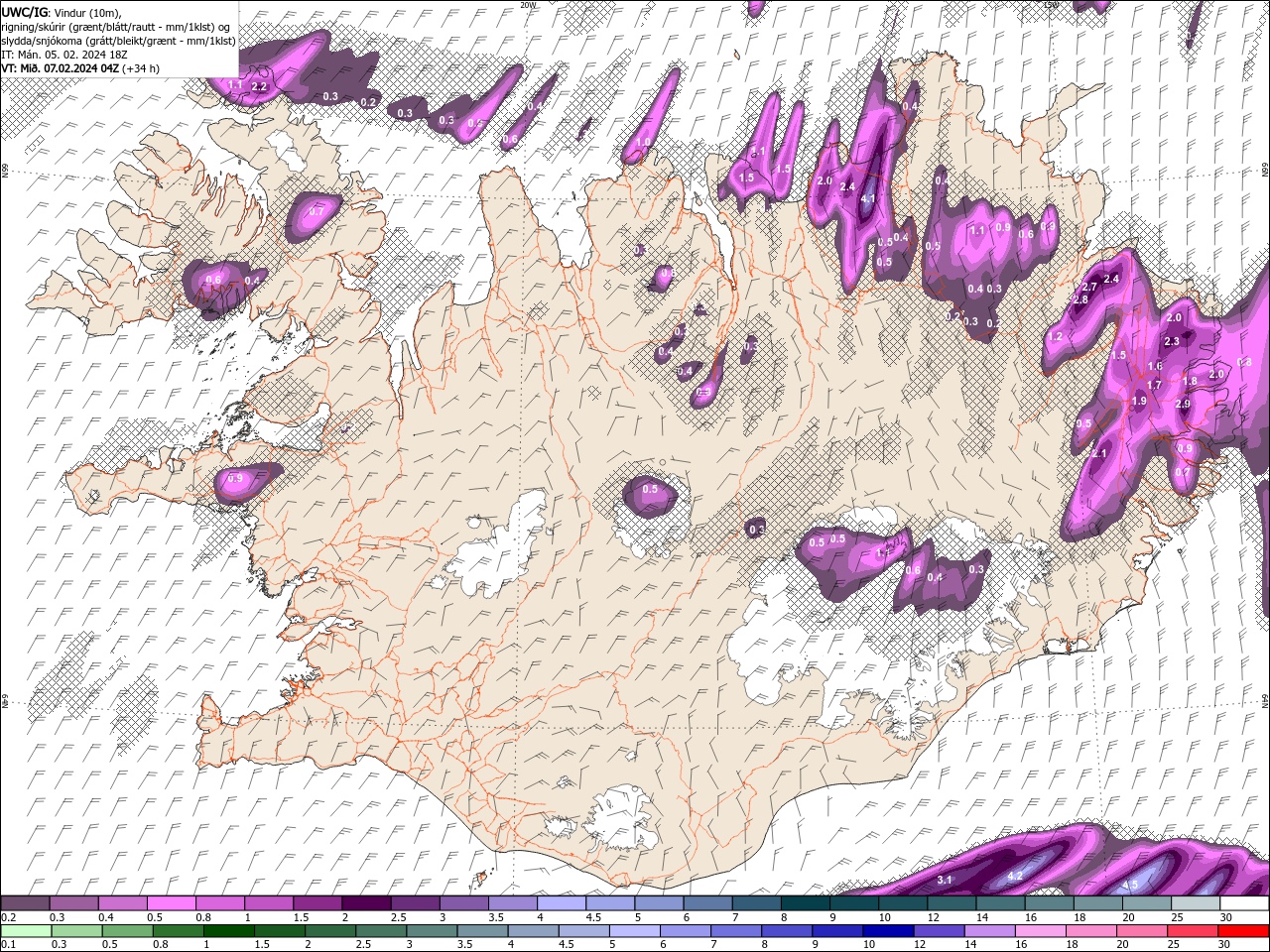Viewport: 1270px width, 952px height.
Task: Click the '3.5' label under the snow scale
Action: pos(496,917)
